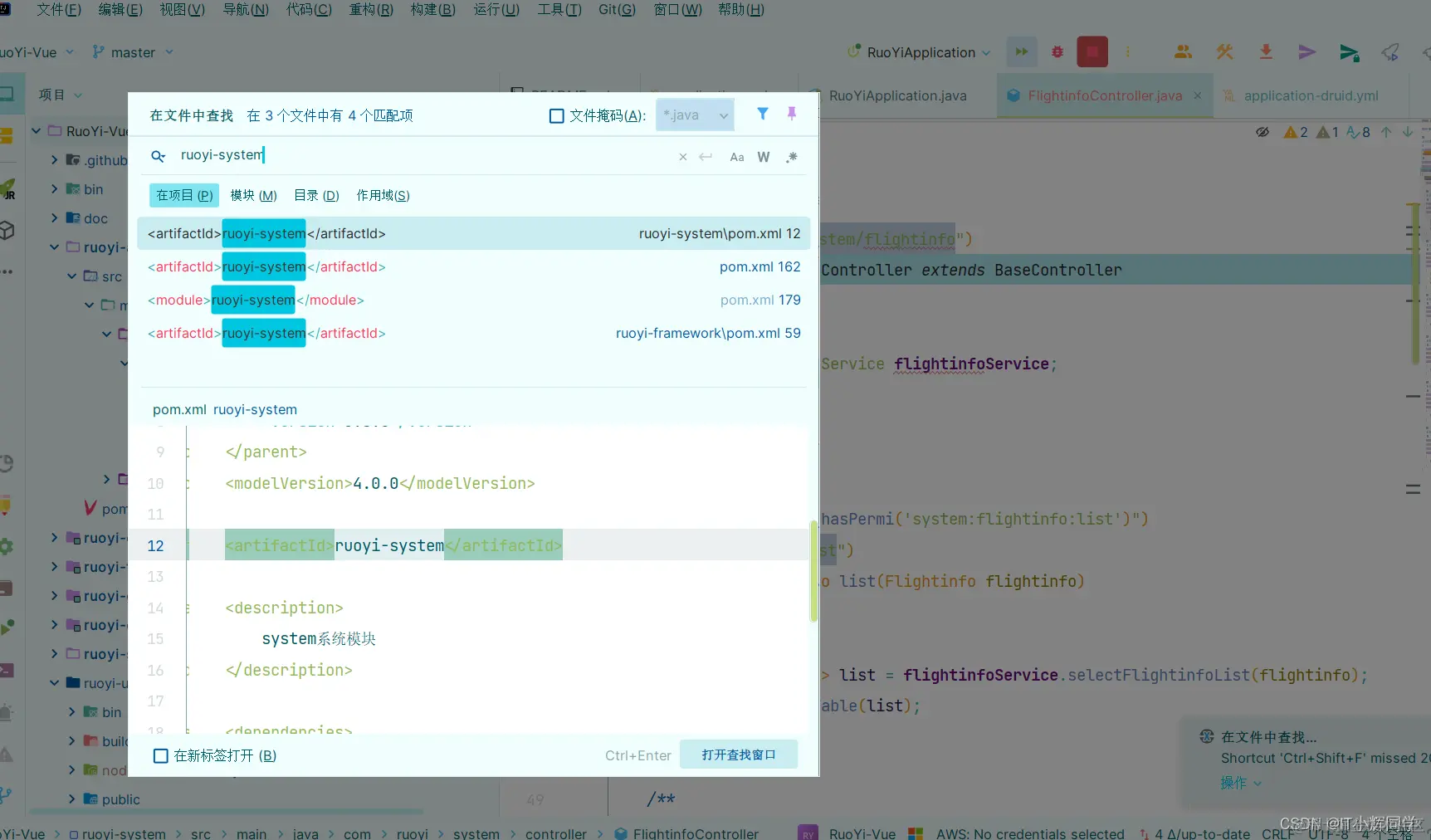
Task: Select the Scope tab in search dialog
Action: (383, 196)
